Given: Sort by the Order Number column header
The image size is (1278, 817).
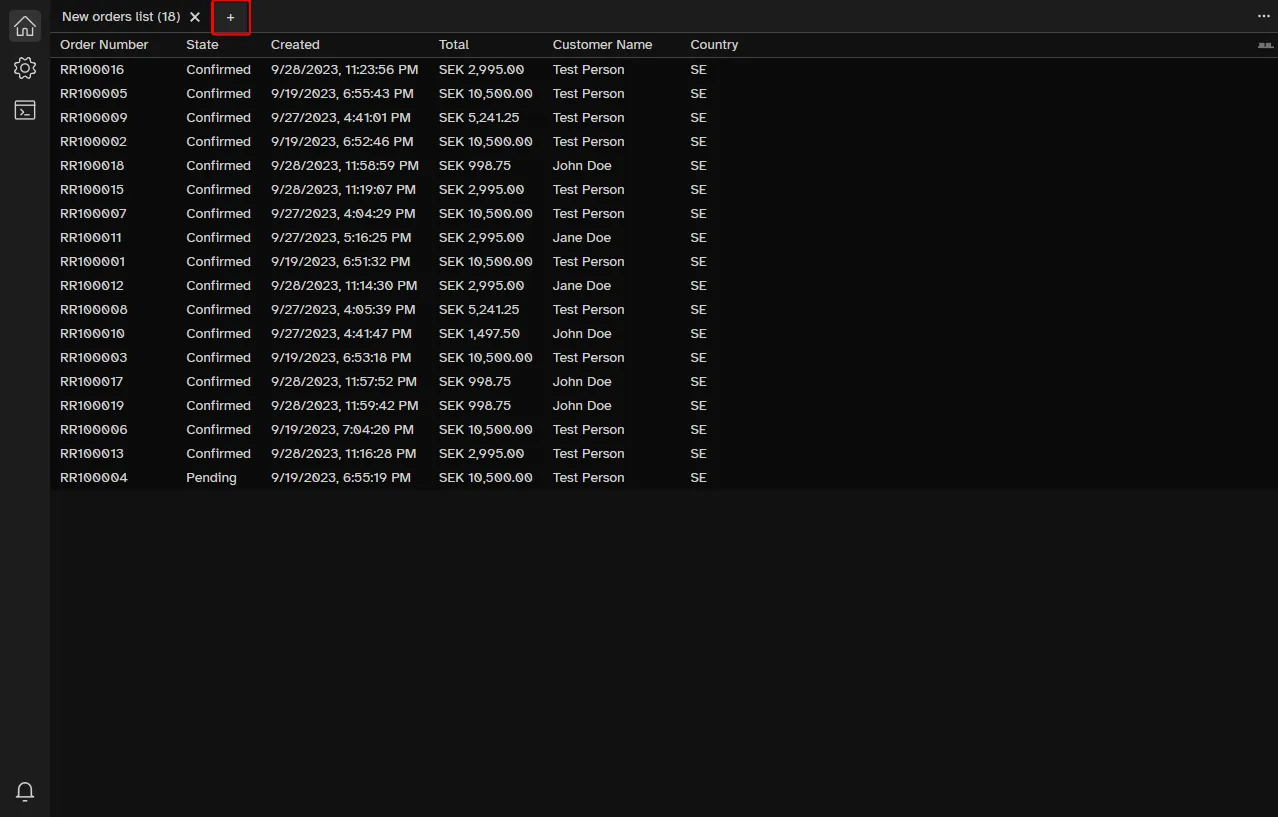Looking at the screenshot, I should (x=103, y=44).
